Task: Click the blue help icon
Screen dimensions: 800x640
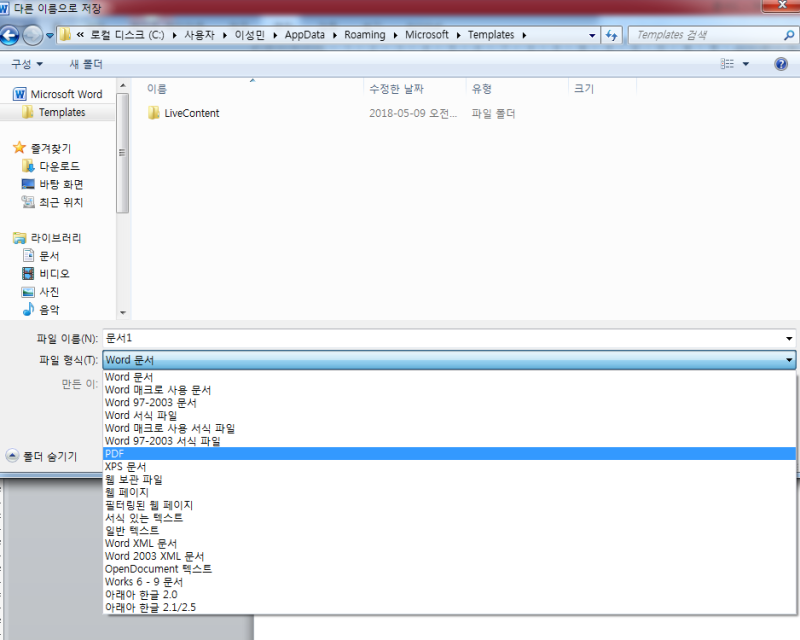Action: [781, 64]
